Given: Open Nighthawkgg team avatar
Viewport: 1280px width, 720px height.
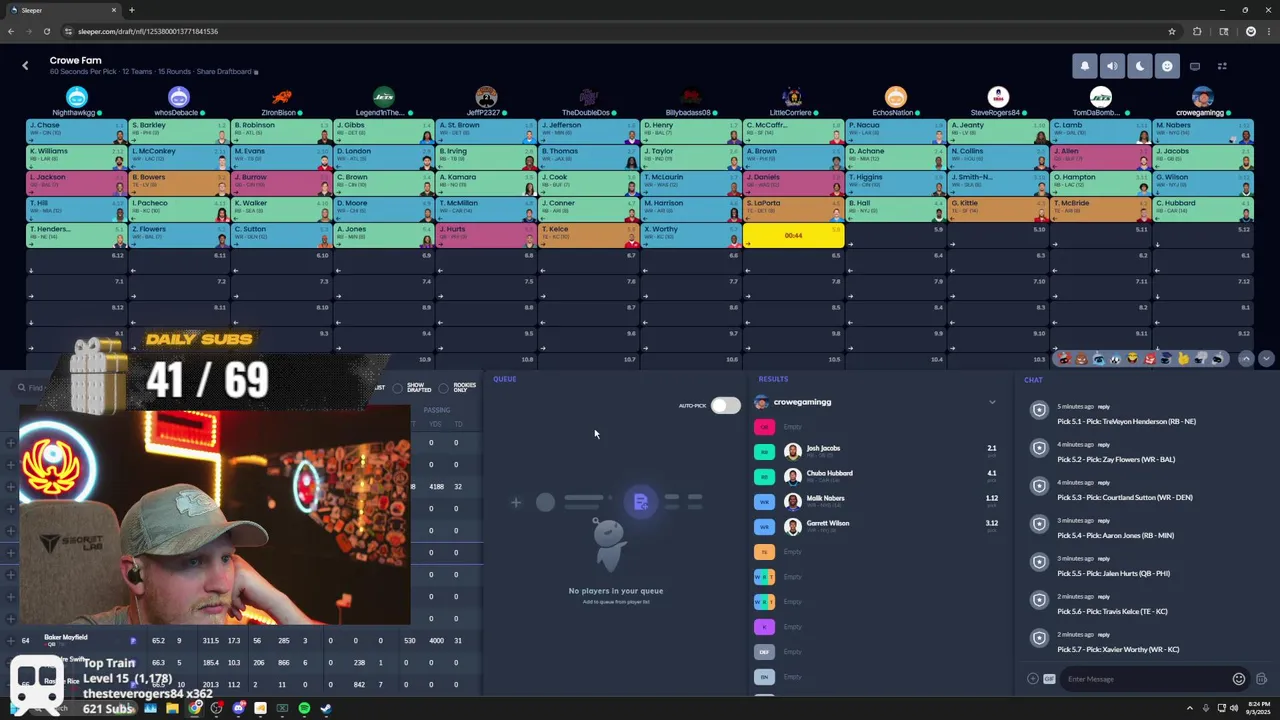Looking at the screenshot, I should [77, 97].
